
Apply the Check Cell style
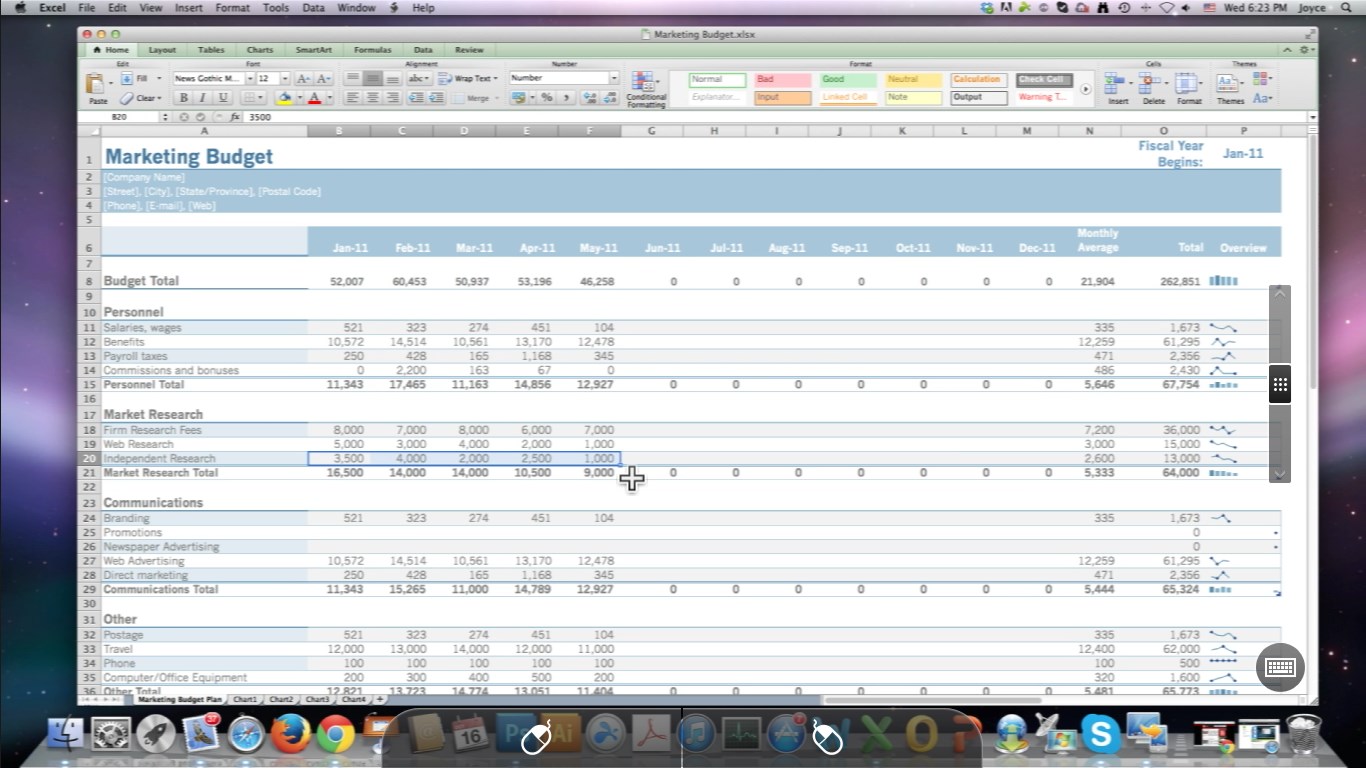(1043, 80)
